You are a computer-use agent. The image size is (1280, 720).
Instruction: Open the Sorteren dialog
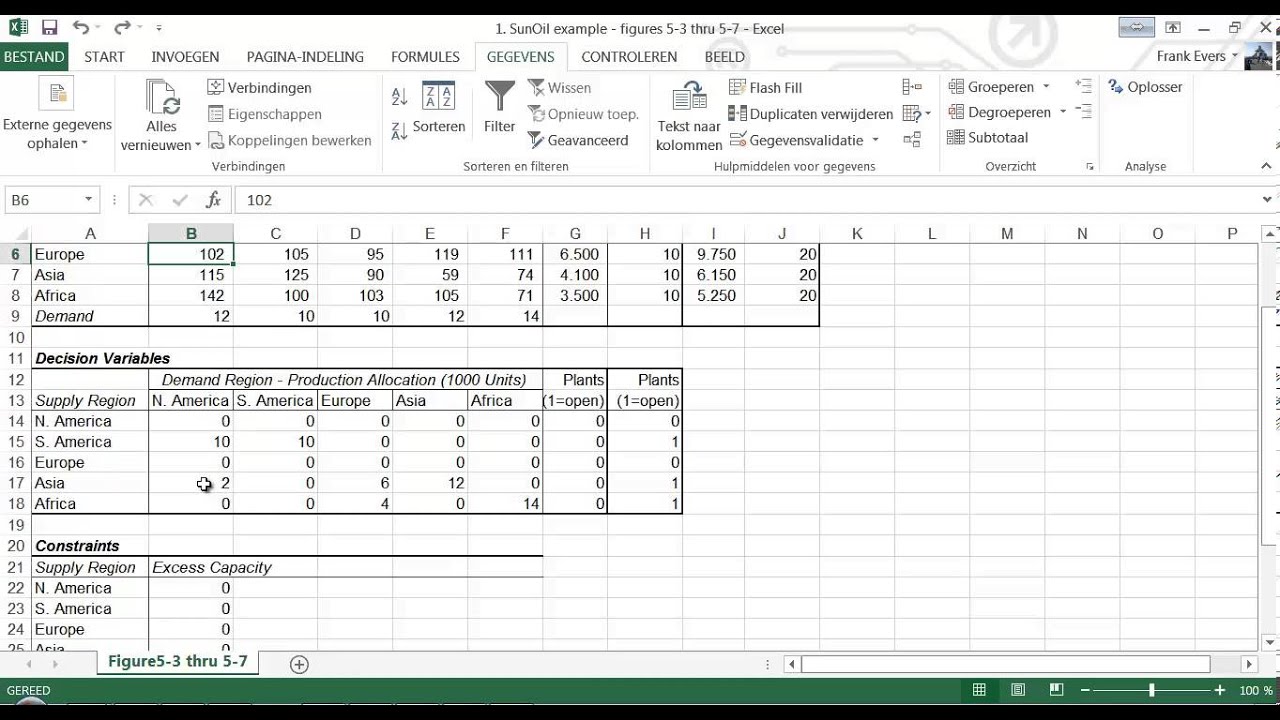tap(439, 108)
